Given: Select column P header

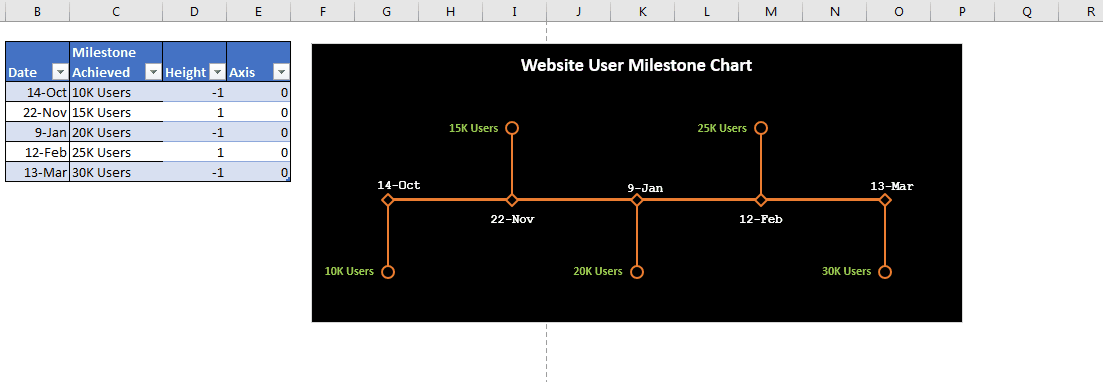Looking at the screenshot, I should (x=962, y=11).
